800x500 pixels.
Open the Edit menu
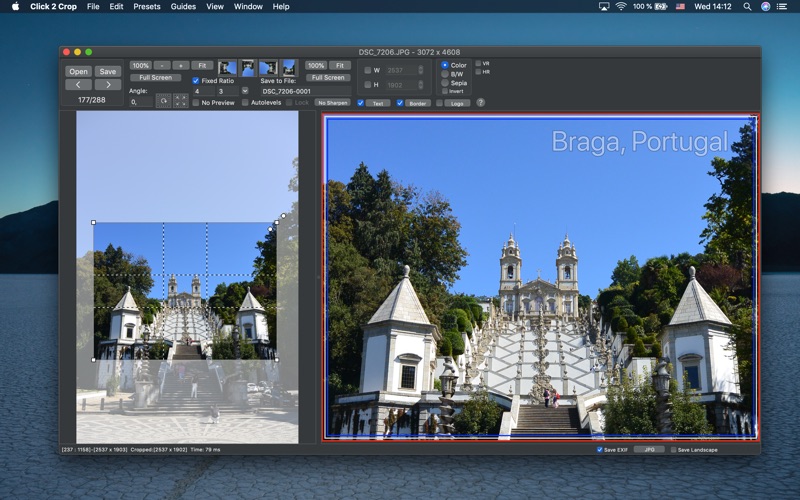click(x=116, y=7)
